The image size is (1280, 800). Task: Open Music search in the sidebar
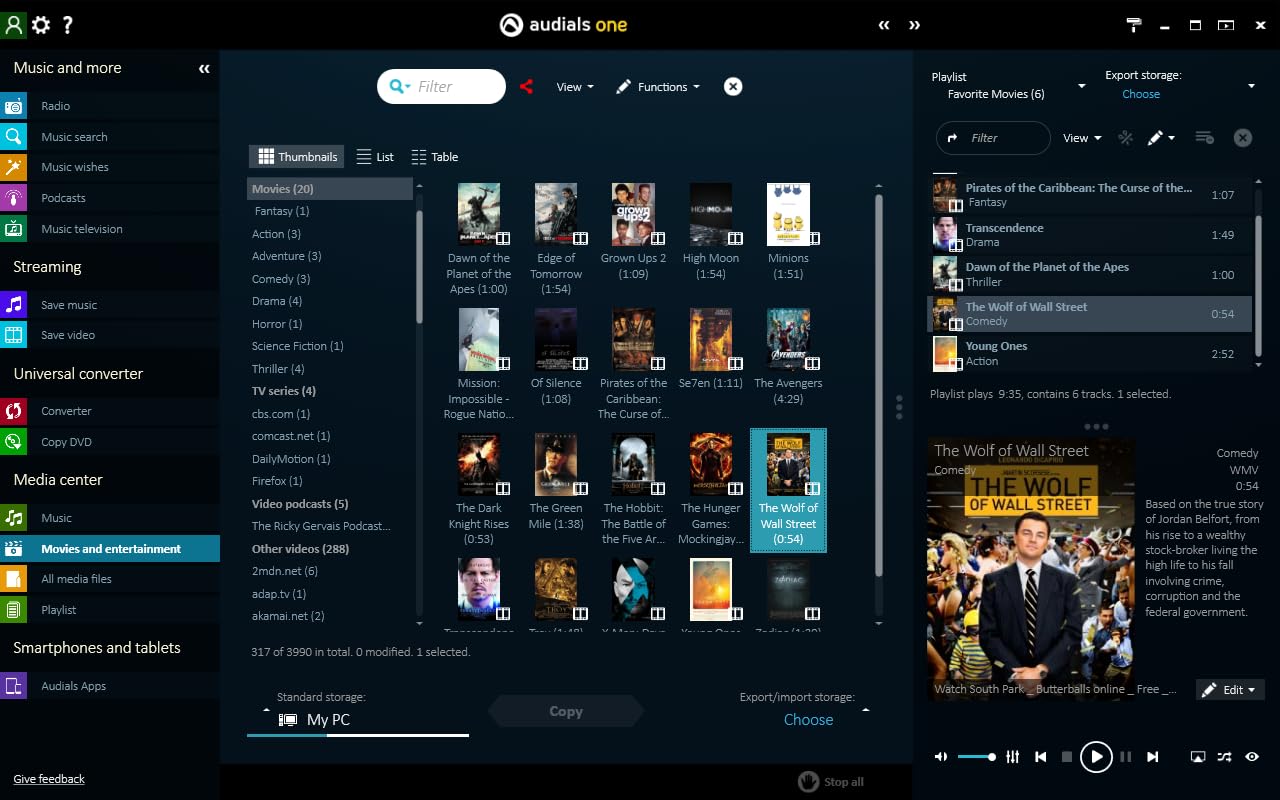[110, 137]
